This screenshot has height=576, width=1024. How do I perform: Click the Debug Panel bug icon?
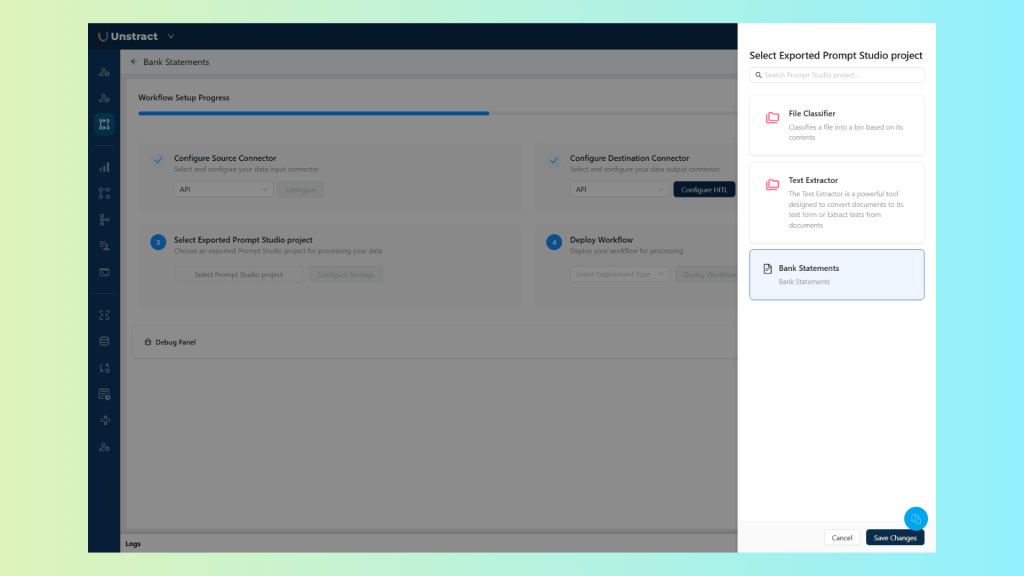click(x=148, y=342)
